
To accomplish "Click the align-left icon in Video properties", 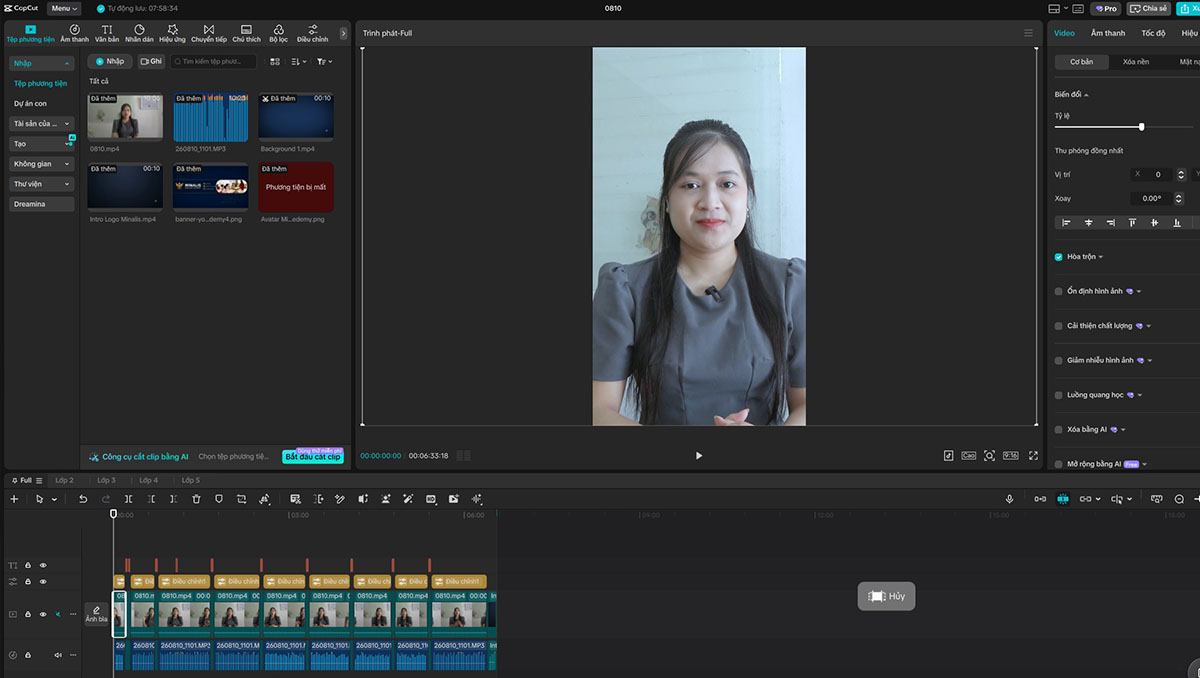I will 1066,222.
